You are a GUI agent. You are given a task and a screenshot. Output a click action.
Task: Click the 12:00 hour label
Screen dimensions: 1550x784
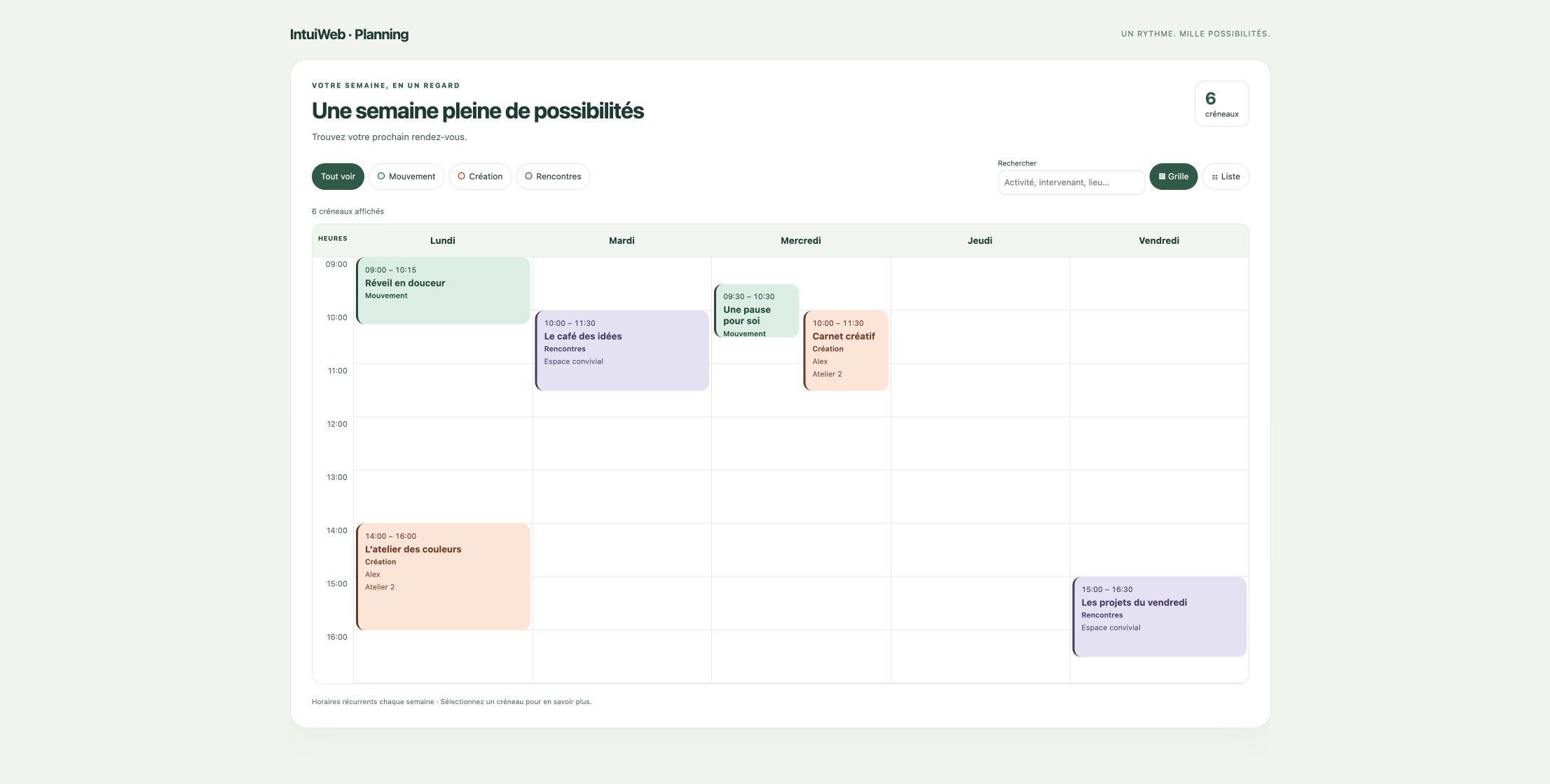click(336, 424)
